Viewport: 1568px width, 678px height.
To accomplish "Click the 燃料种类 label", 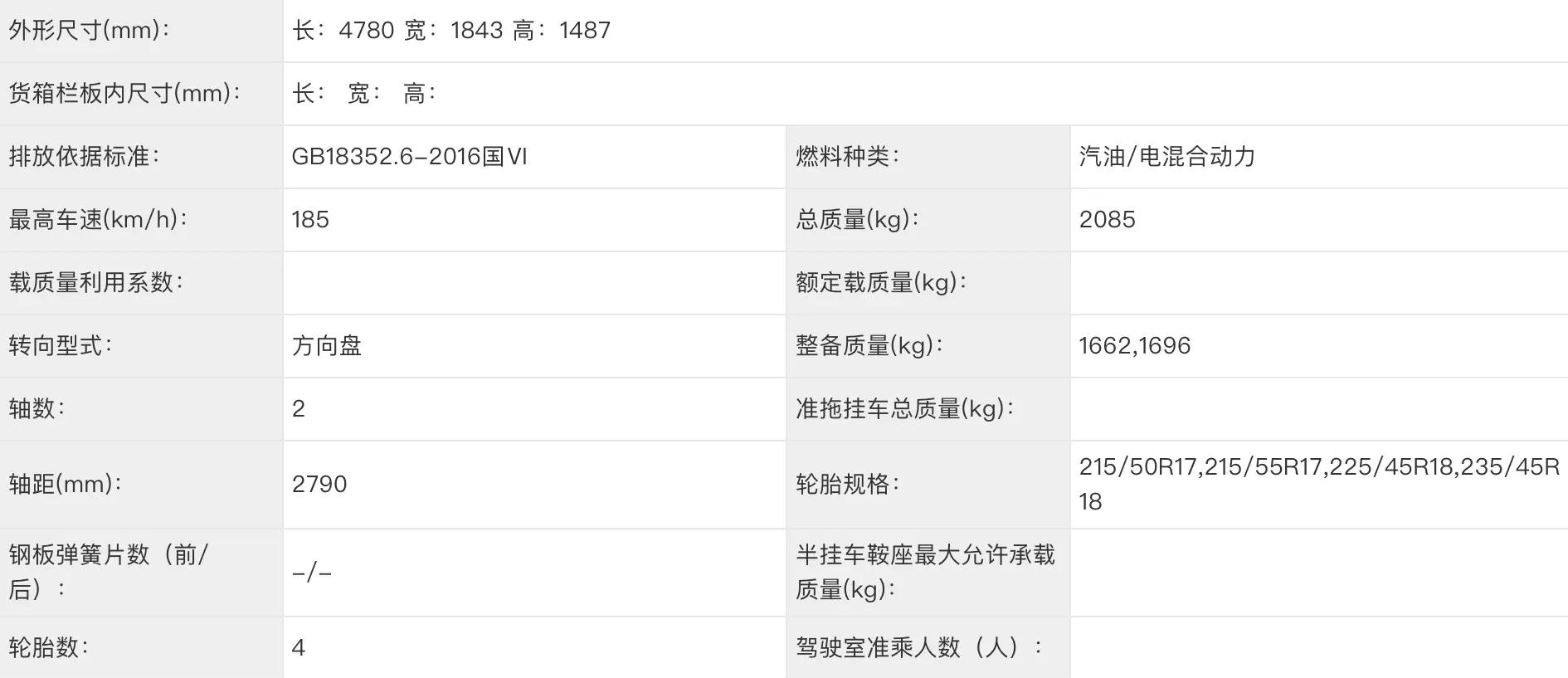I will 847,156.
